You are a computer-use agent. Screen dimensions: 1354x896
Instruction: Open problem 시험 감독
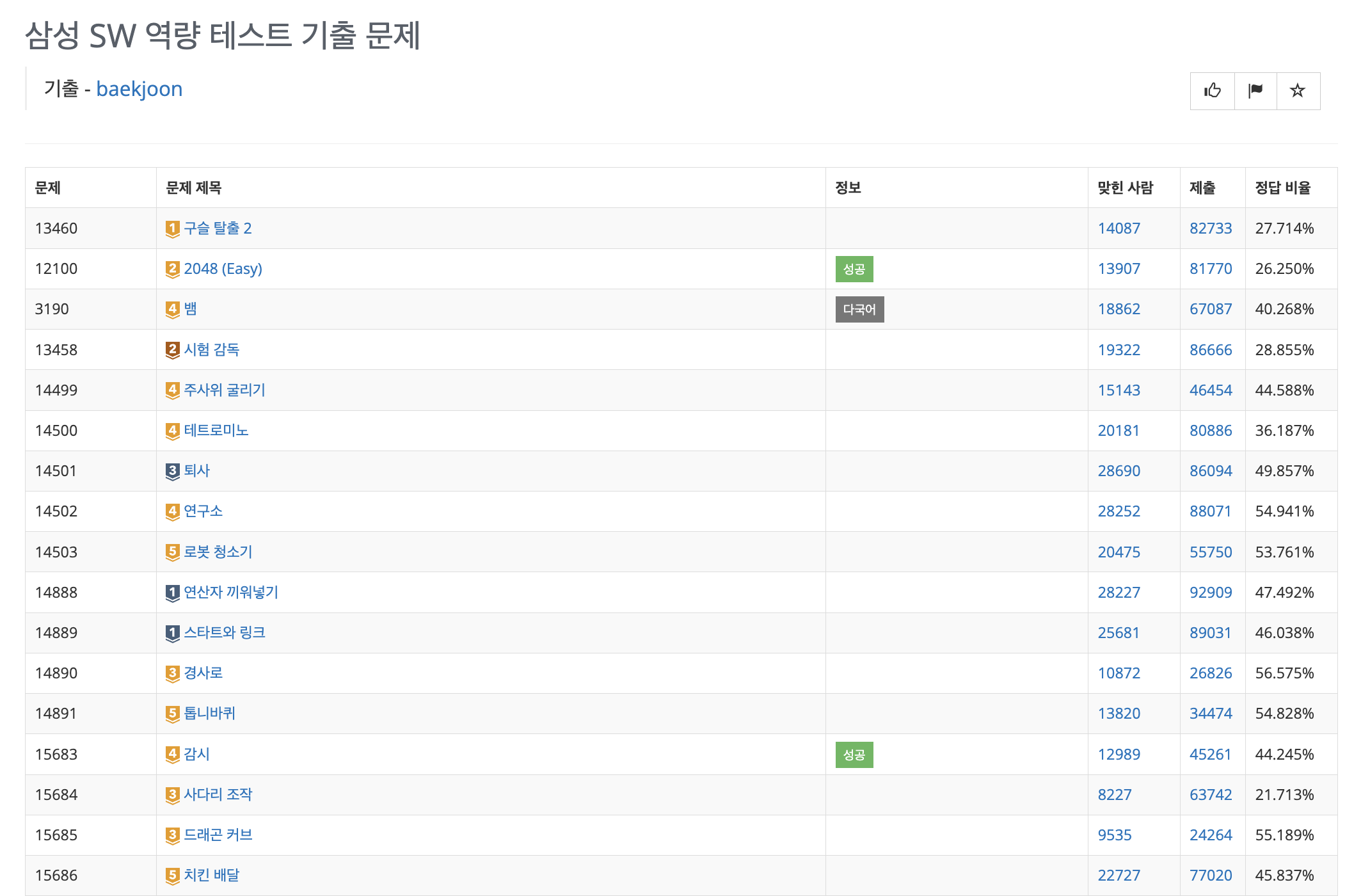coord(211,349)
